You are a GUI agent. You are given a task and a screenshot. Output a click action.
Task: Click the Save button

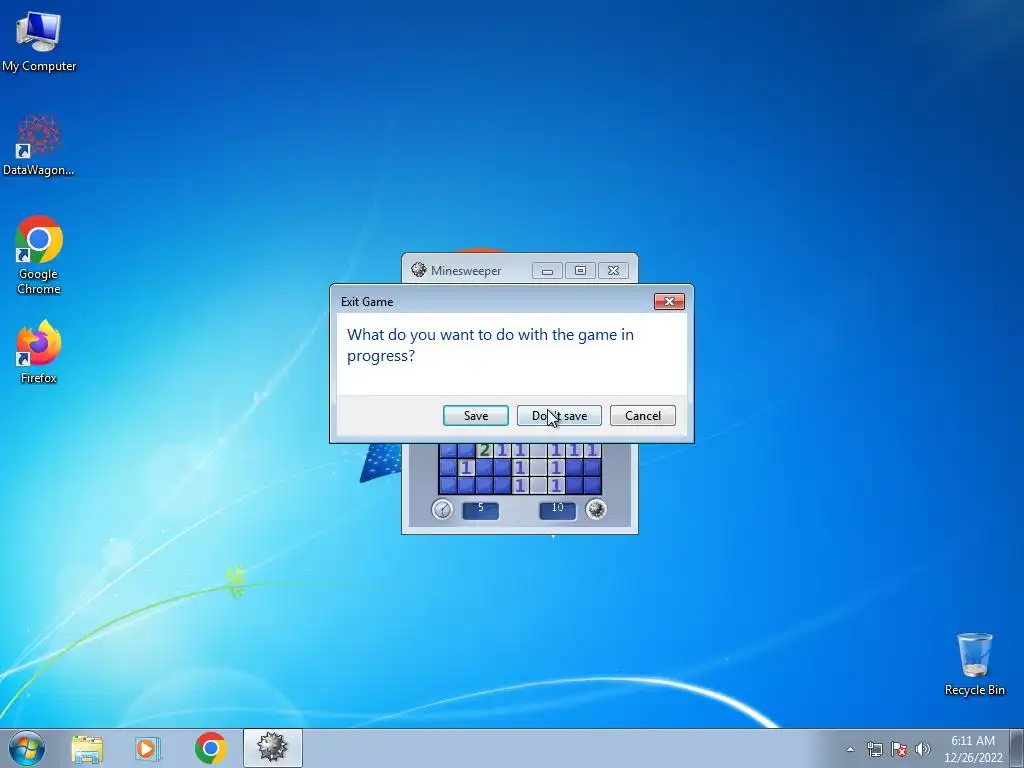pos(475,416)
